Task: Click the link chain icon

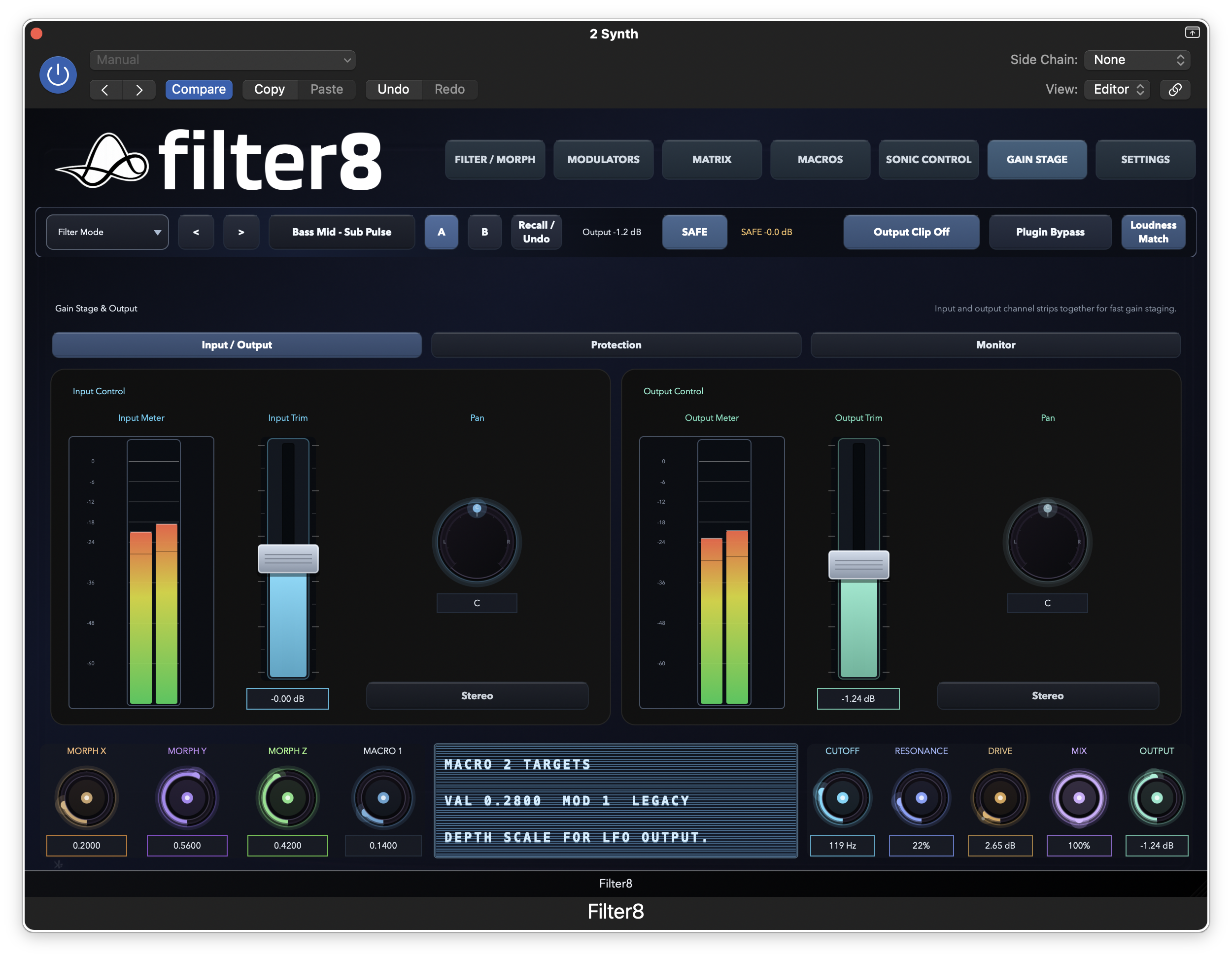Action: point(1175,89)
